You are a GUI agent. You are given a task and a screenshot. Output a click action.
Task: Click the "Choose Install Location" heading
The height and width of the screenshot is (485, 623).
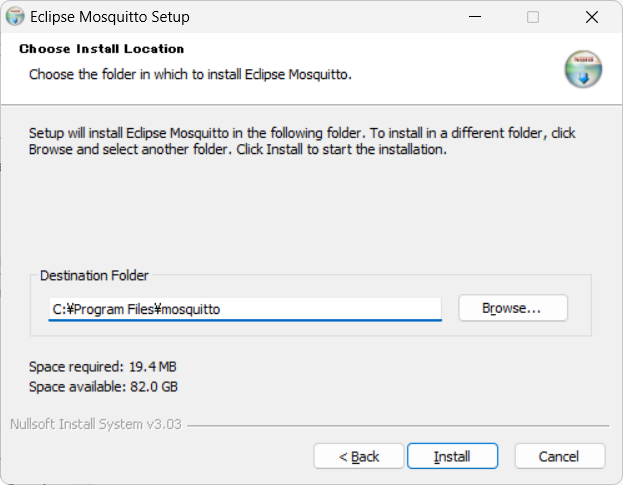point(102,49)
